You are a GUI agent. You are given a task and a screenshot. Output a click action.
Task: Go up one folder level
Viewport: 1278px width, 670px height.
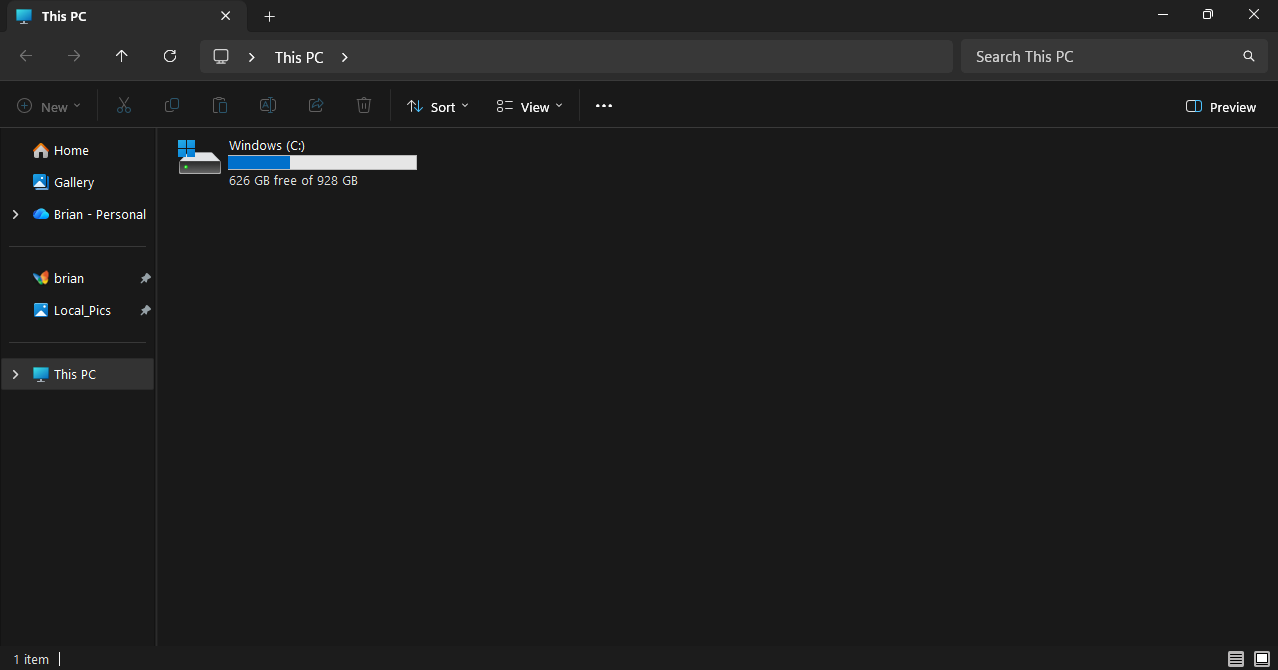click(122, 56)
